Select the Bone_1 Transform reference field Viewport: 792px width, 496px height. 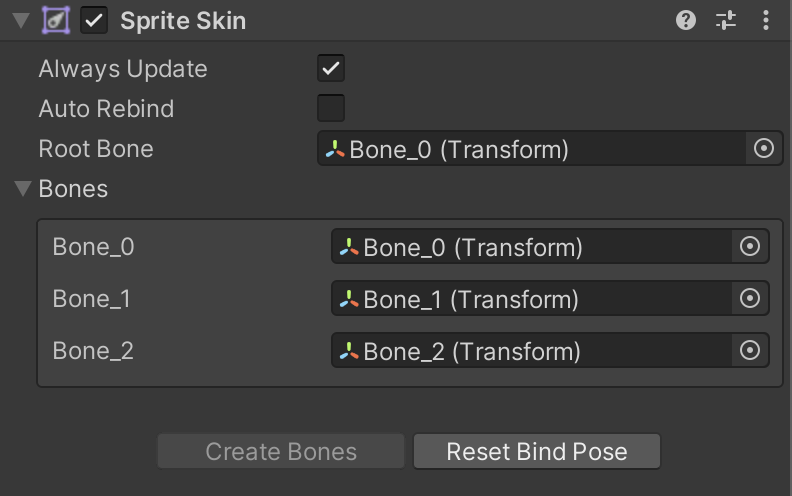530,298
